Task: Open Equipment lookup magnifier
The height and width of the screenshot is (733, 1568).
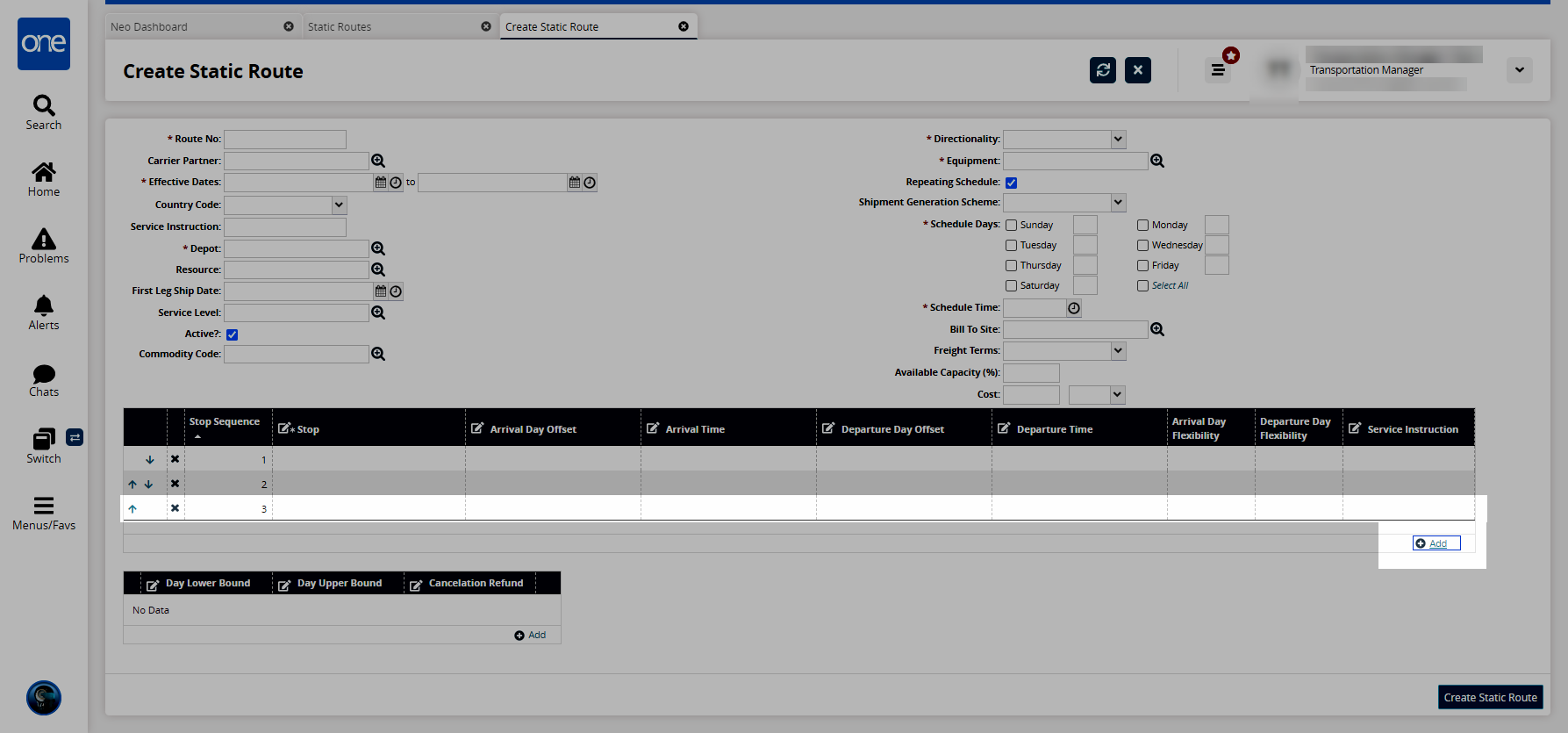Action: click(1157, 161)
